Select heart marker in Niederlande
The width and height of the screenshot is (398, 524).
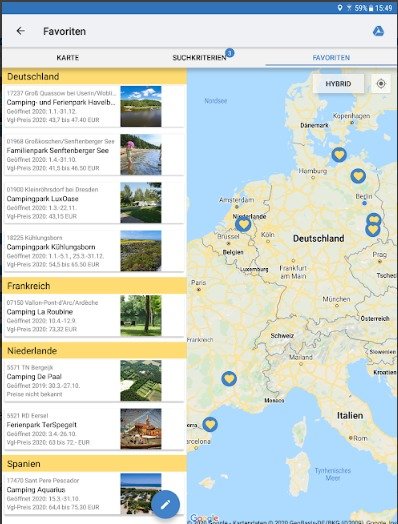tap(243, 224)
